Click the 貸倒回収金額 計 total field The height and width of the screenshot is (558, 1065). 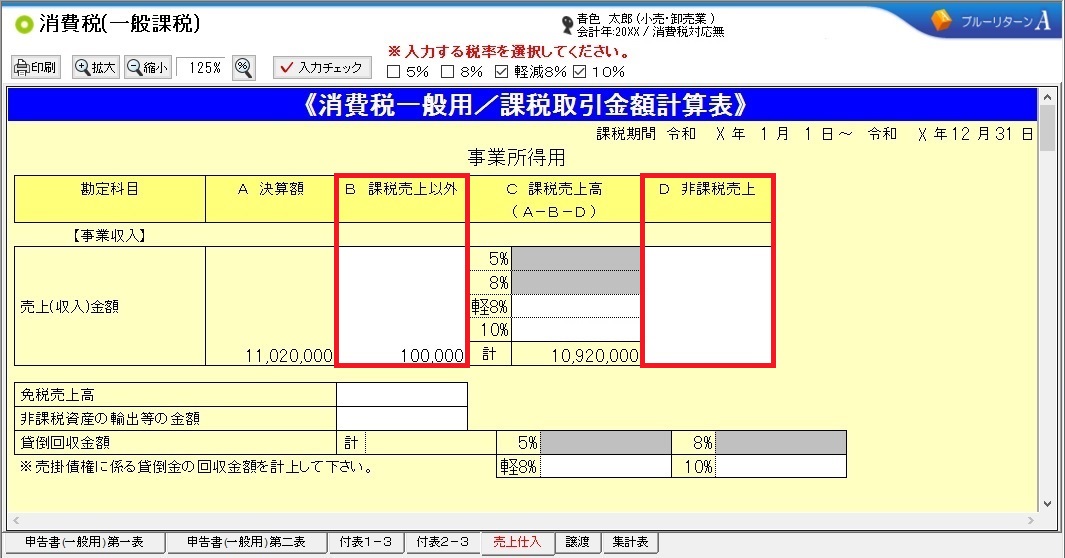(431, 443)
